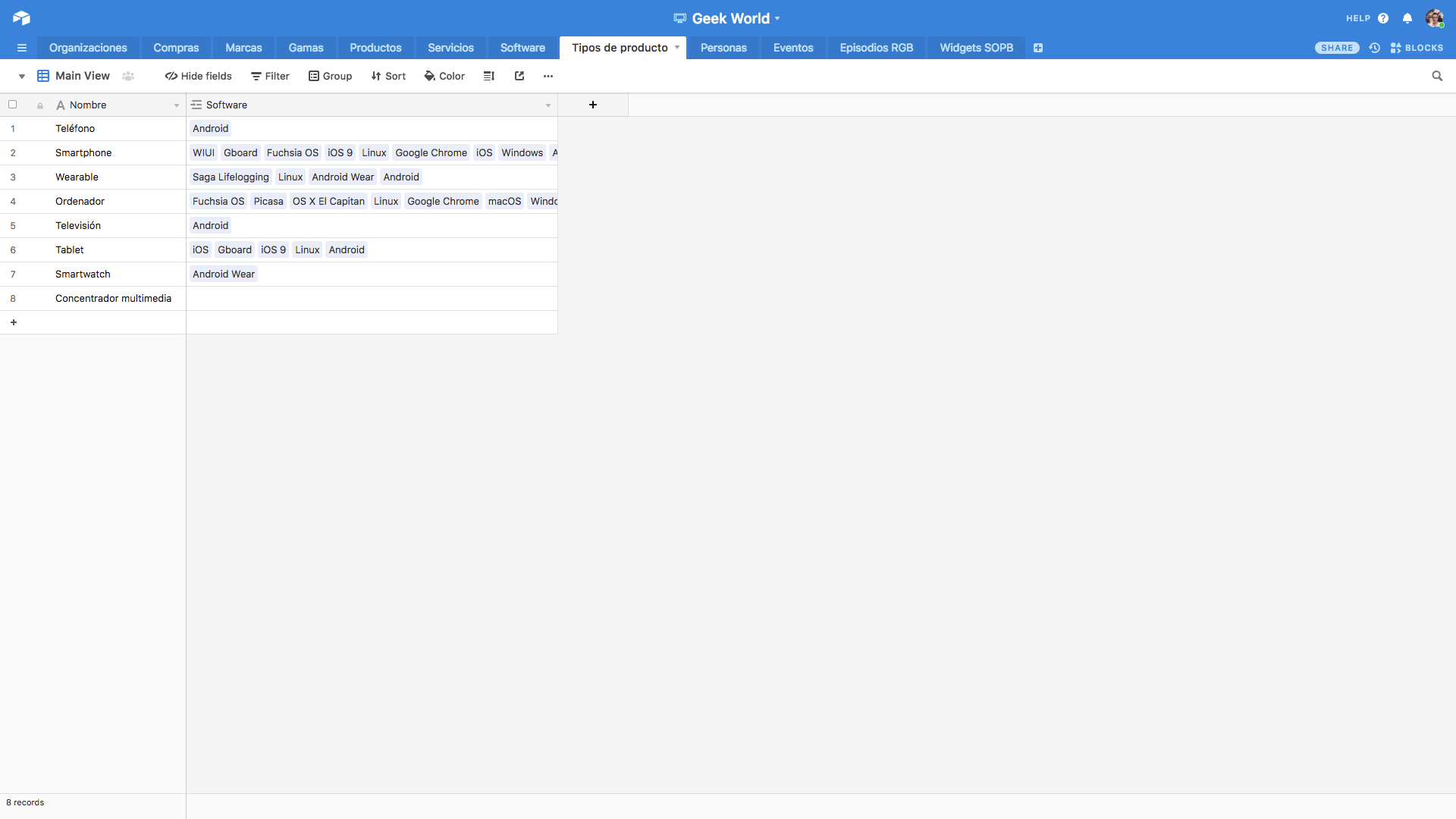Screen dimensions: 1456x819
Task: Open the Software field dropdown arrow
Action: [548, 105]
